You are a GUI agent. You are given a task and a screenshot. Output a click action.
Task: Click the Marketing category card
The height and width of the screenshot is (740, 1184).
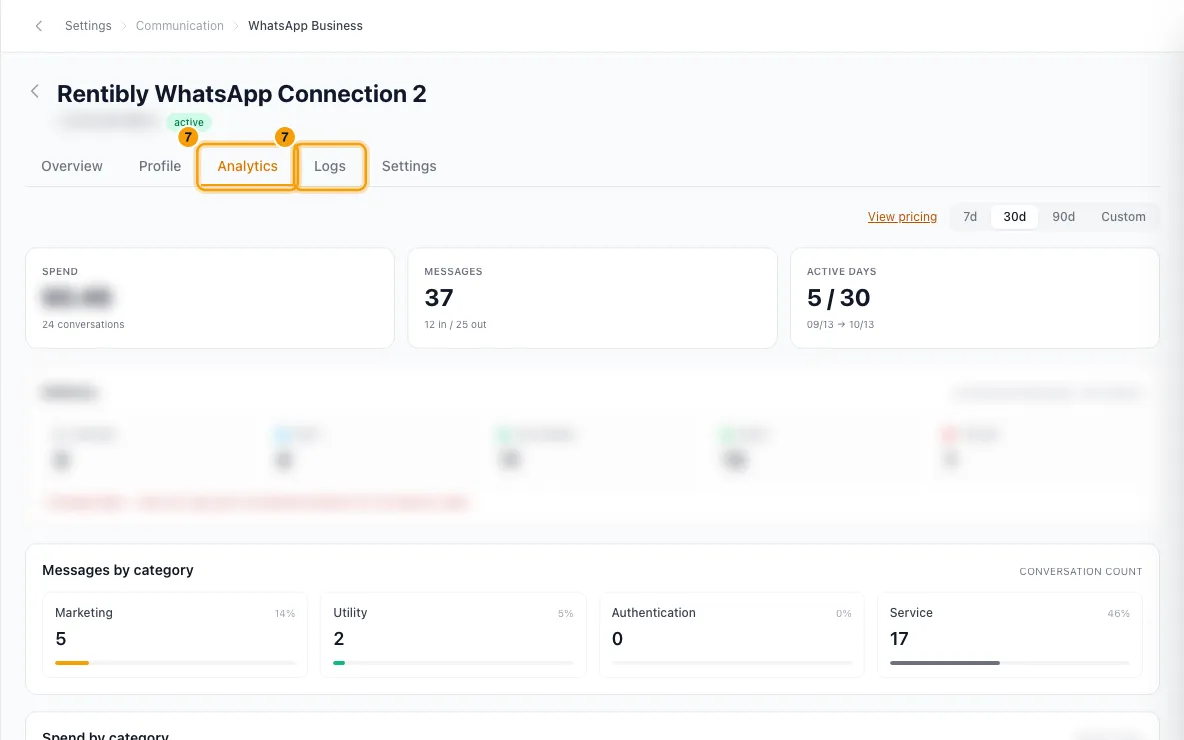175,635
